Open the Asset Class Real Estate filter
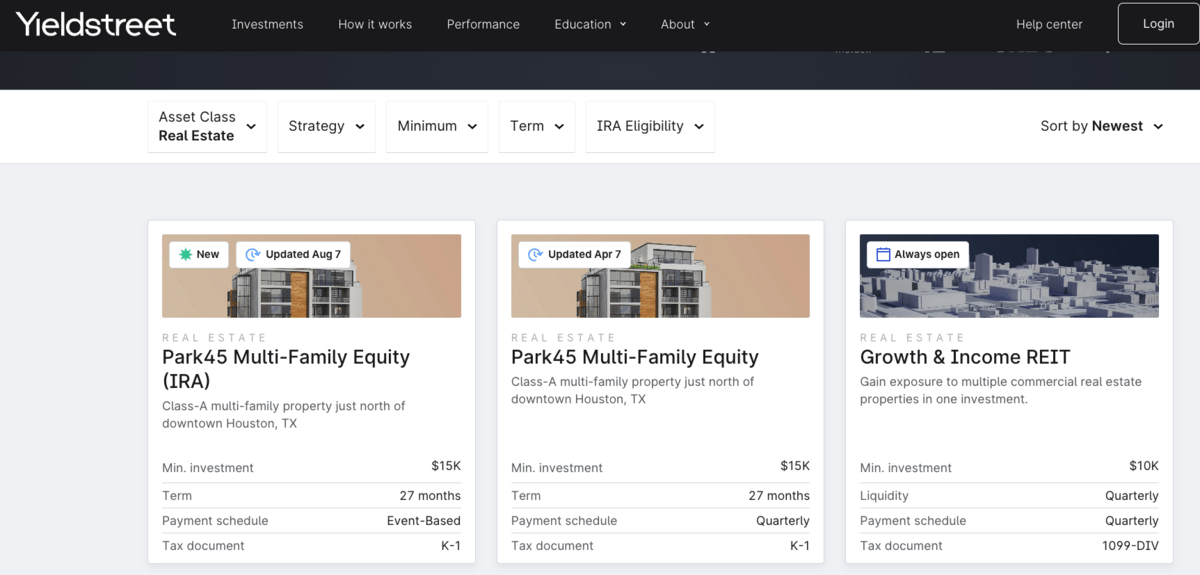Image resolution: width=1200 pixels, height=575 pixels. pyautogui.click(x=207, y=126)
